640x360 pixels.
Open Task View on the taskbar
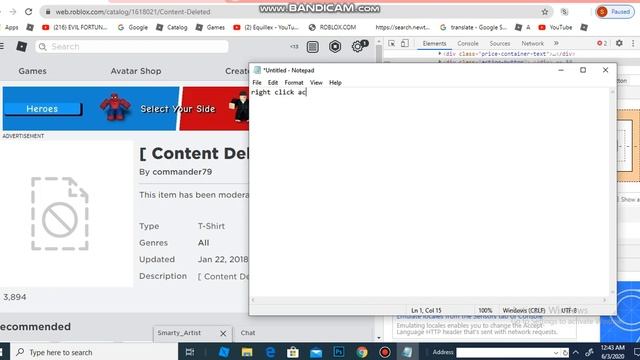point(190,352)
